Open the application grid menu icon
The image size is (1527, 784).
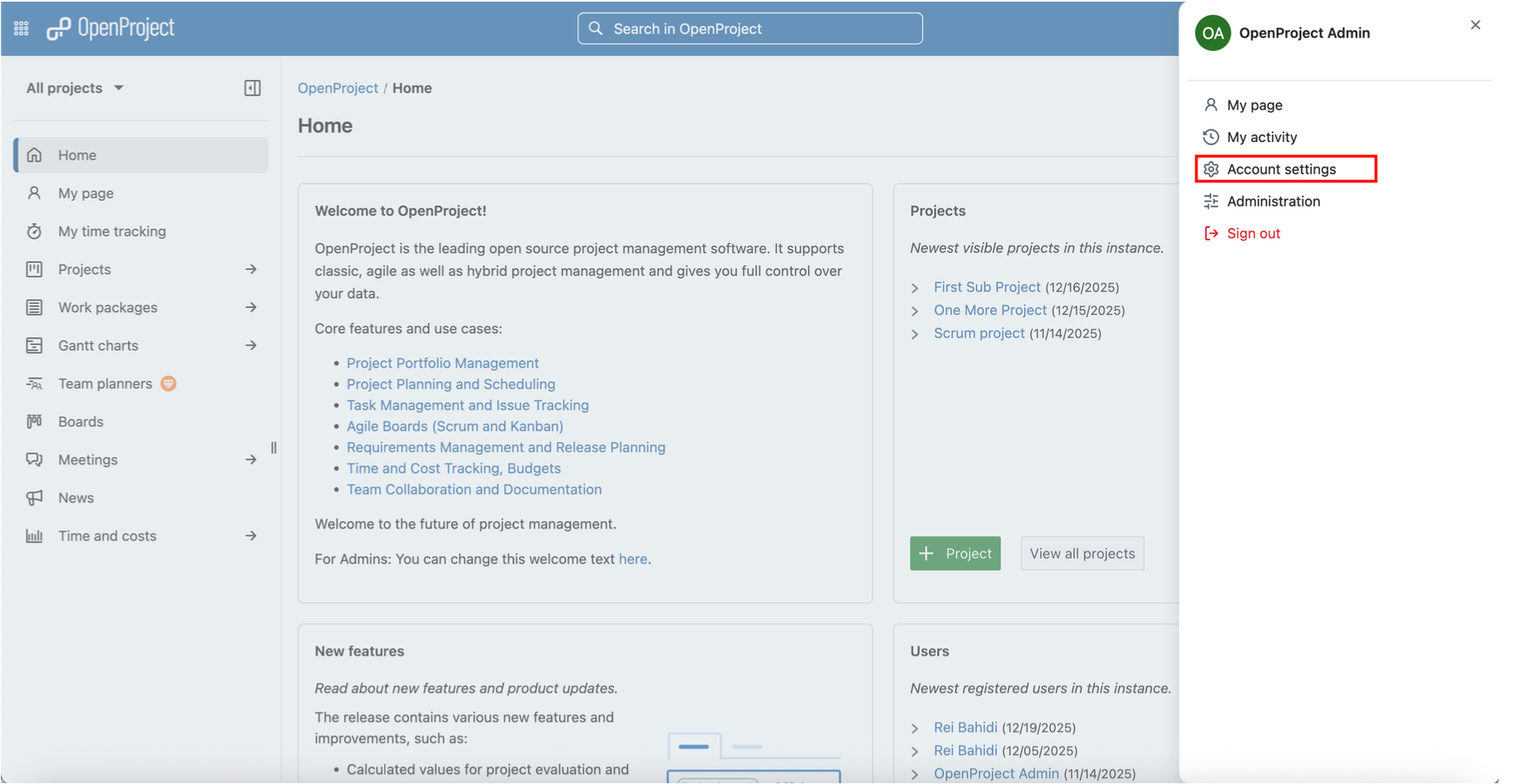click(x=22, y=29)
